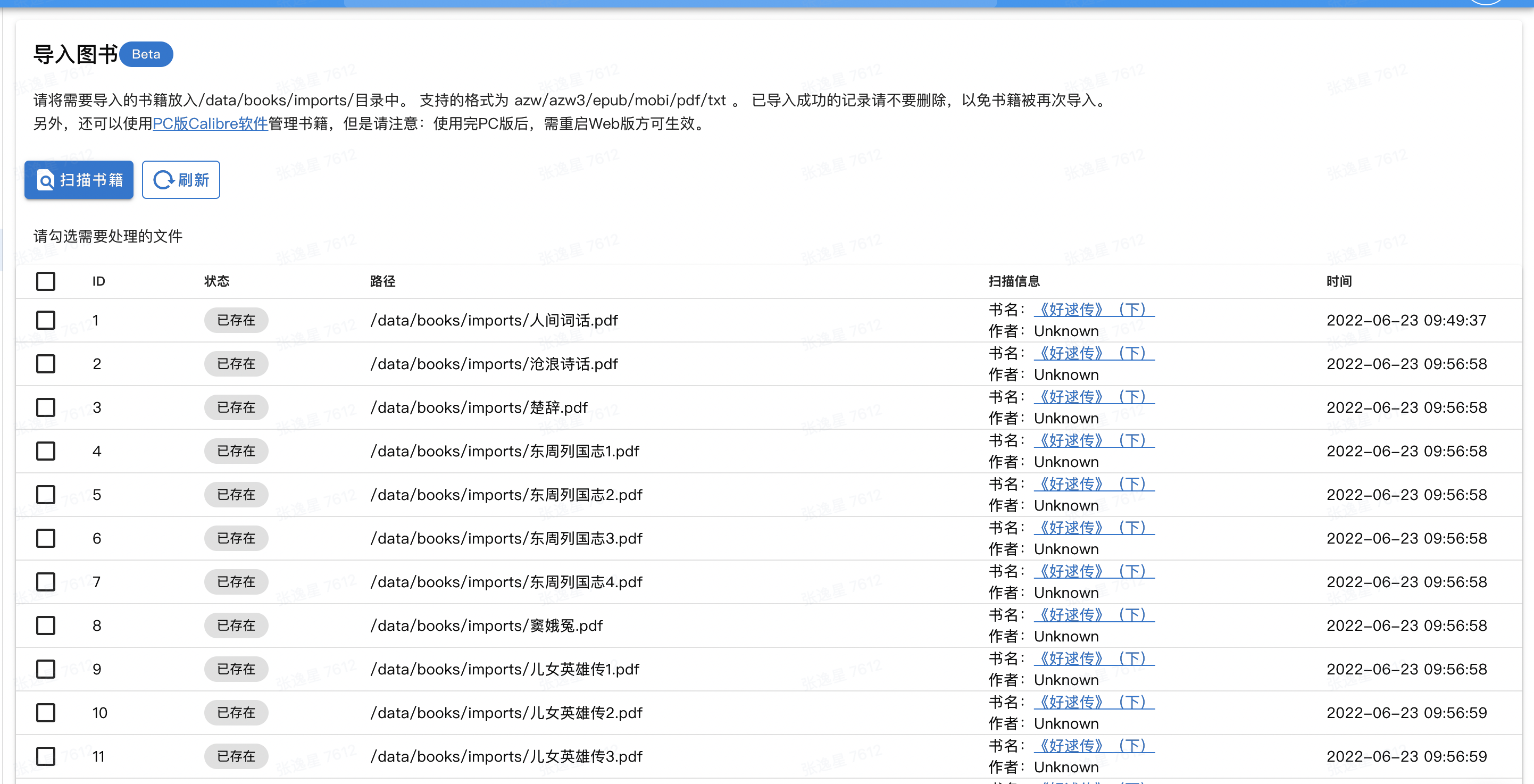Click the magnifier icon on 扫描书籍 button

tap(46, 180)
